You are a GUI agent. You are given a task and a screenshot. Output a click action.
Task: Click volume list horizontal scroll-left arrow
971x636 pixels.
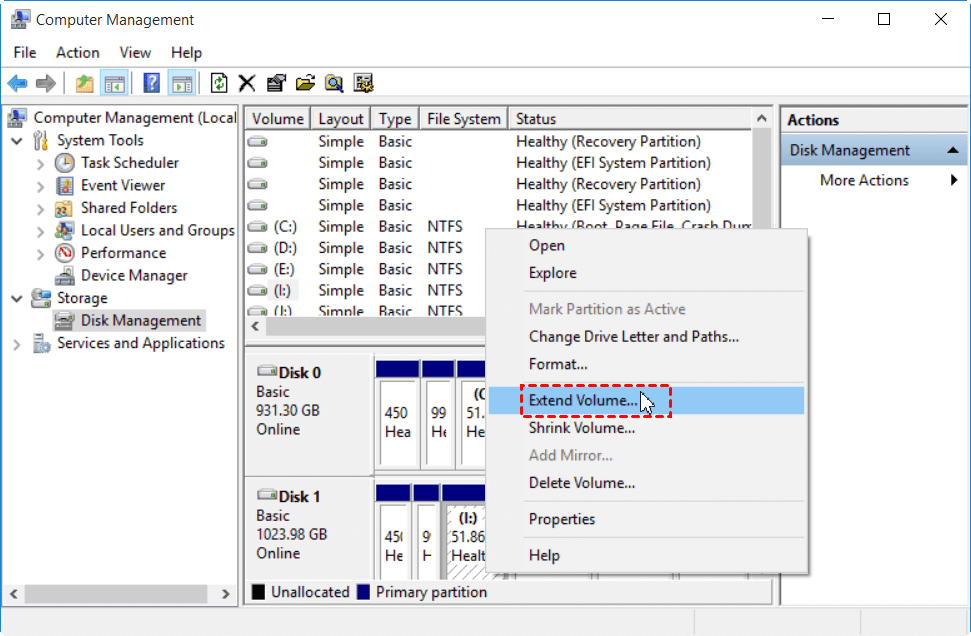[x=255, y=326]
